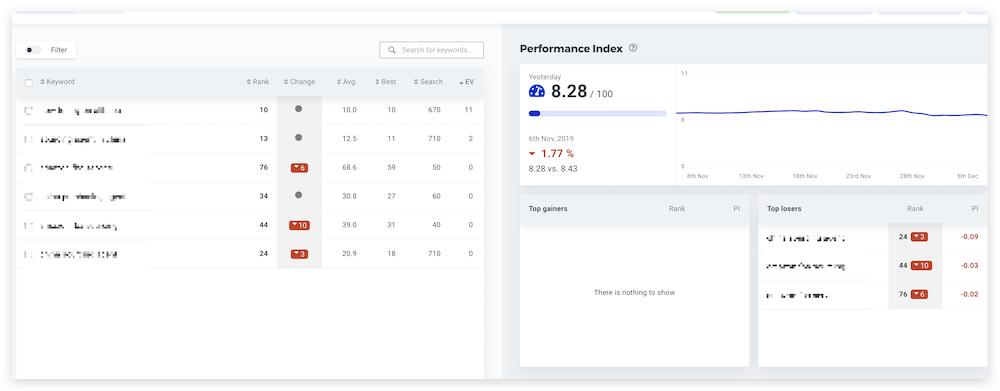Viewport: 1000px width, 391px height.
Task: Click red down-3 change badge in keyword table
Action: [x=299, y=254]
